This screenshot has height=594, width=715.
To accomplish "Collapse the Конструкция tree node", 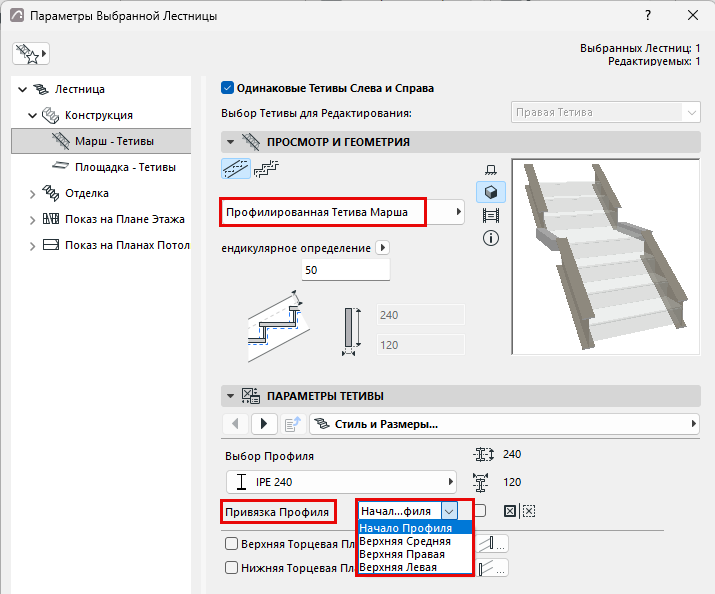I will [x=32, y=115].
